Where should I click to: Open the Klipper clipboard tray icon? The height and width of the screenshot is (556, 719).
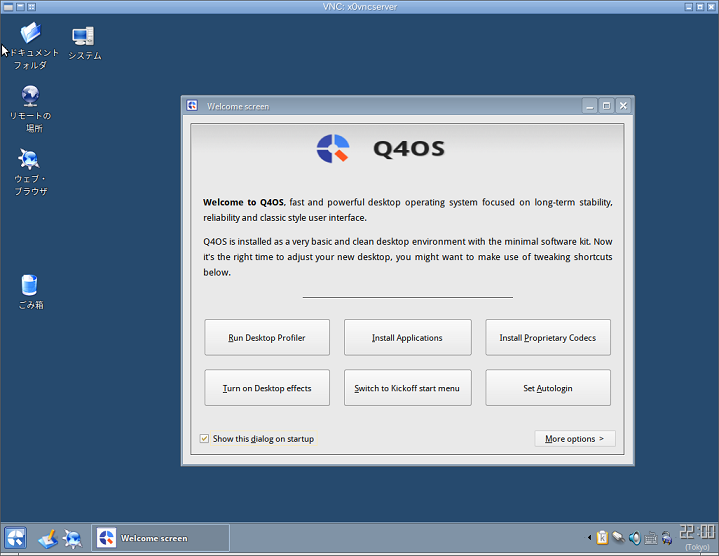tap(602, 537)
